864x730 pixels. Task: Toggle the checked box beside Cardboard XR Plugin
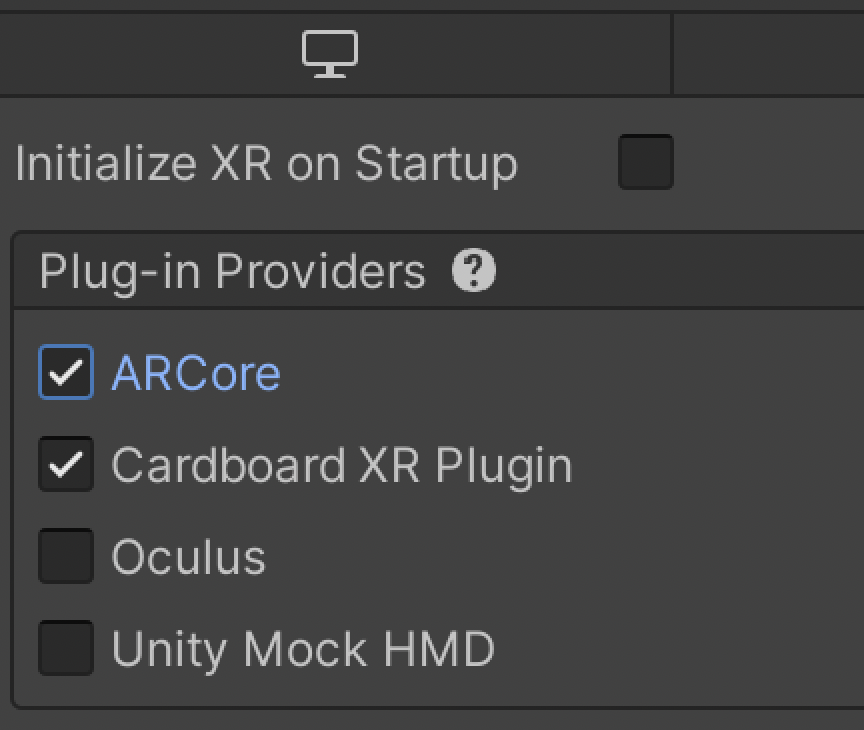point(66,465)
